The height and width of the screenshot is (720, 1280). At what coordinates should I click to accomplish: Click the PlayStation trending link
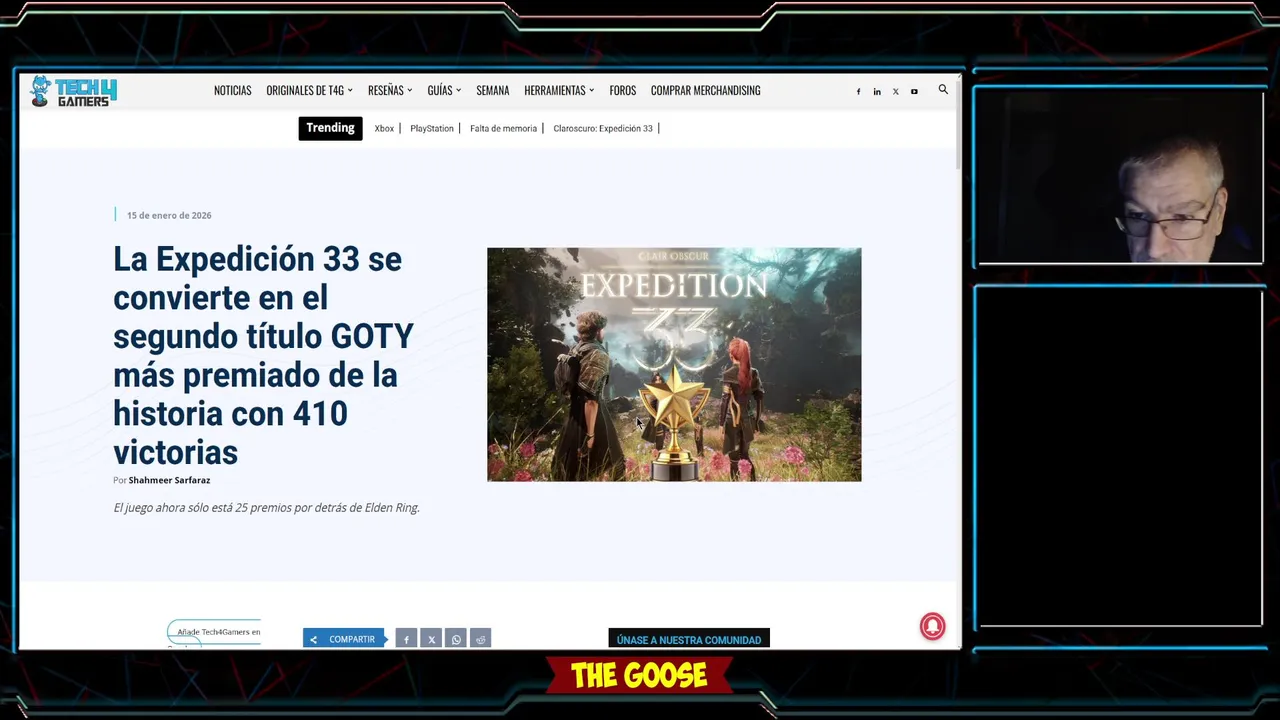pos(432,128)
